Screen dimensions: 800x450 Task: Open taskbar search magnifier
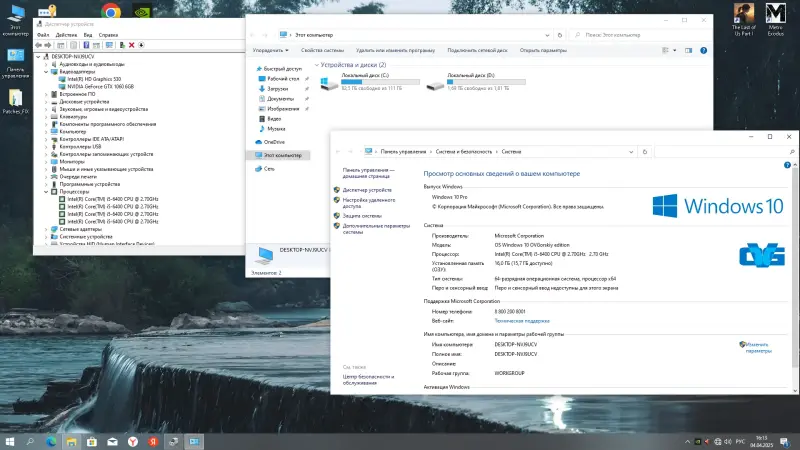click(30, 442)
